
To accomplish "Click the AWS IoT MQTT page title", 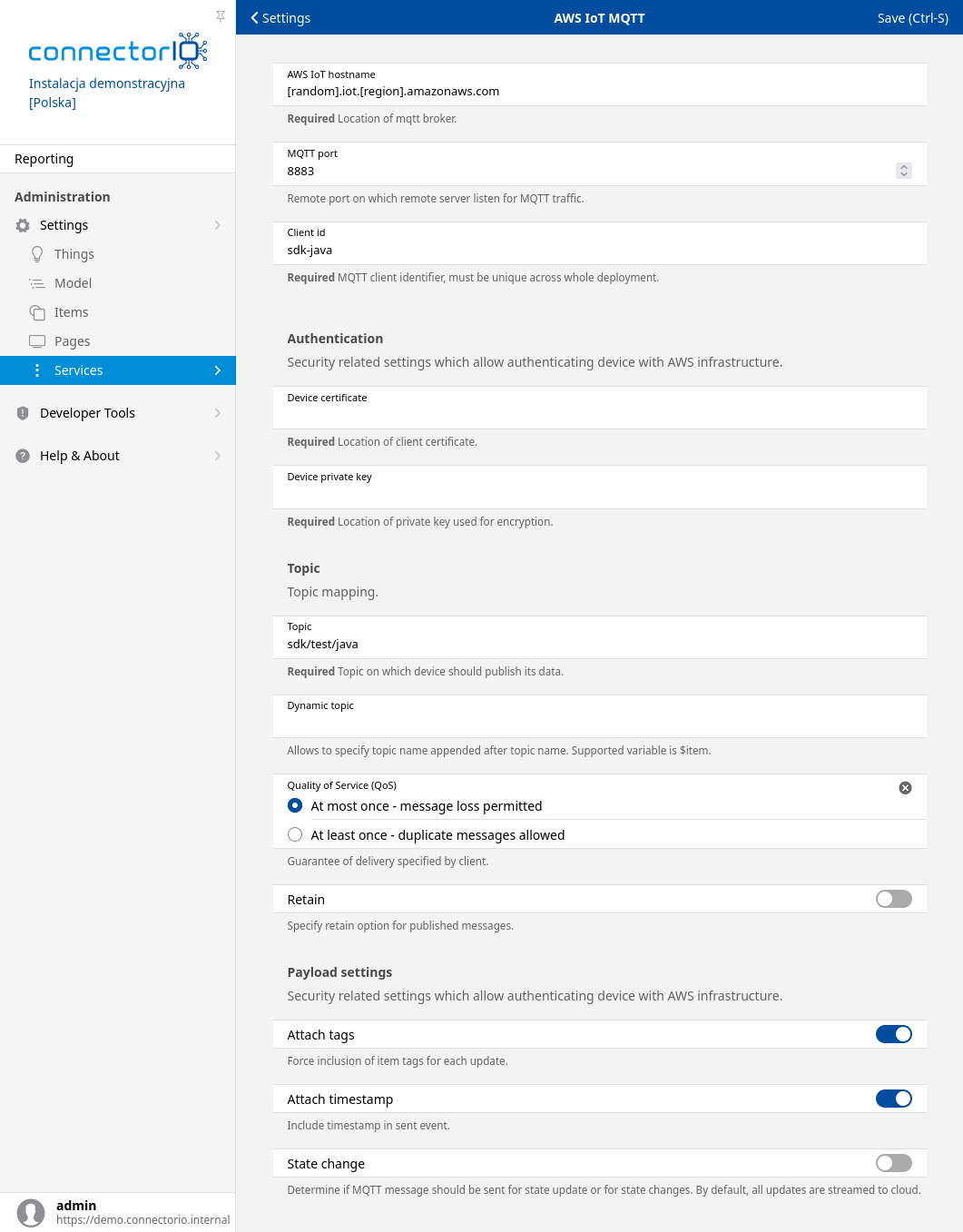I will [x=600, y=18].
